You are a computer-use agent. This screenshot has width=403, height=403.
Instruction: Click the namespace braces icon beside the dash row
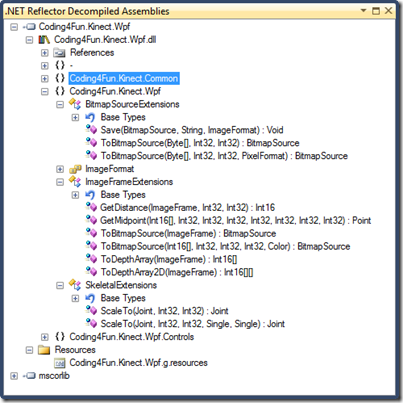(x=60, y=65)
